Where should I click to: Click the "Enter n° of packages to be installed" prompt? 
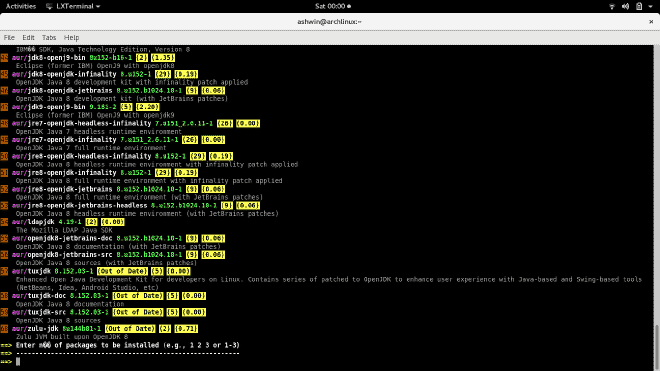(x=128, y=345)
